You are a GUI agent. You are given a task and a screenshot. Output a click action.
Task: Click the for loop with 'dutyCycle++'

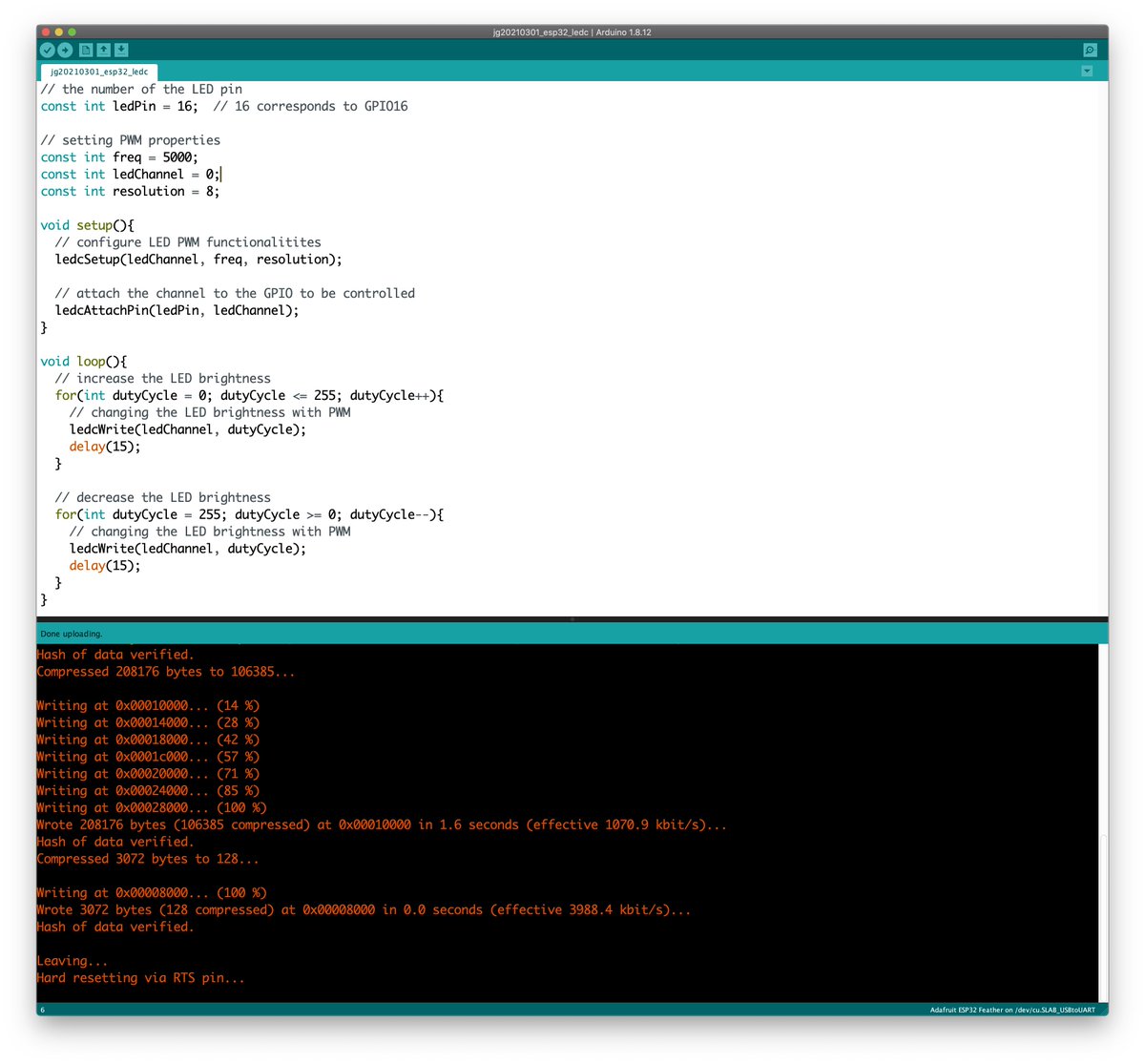(249, 396)
